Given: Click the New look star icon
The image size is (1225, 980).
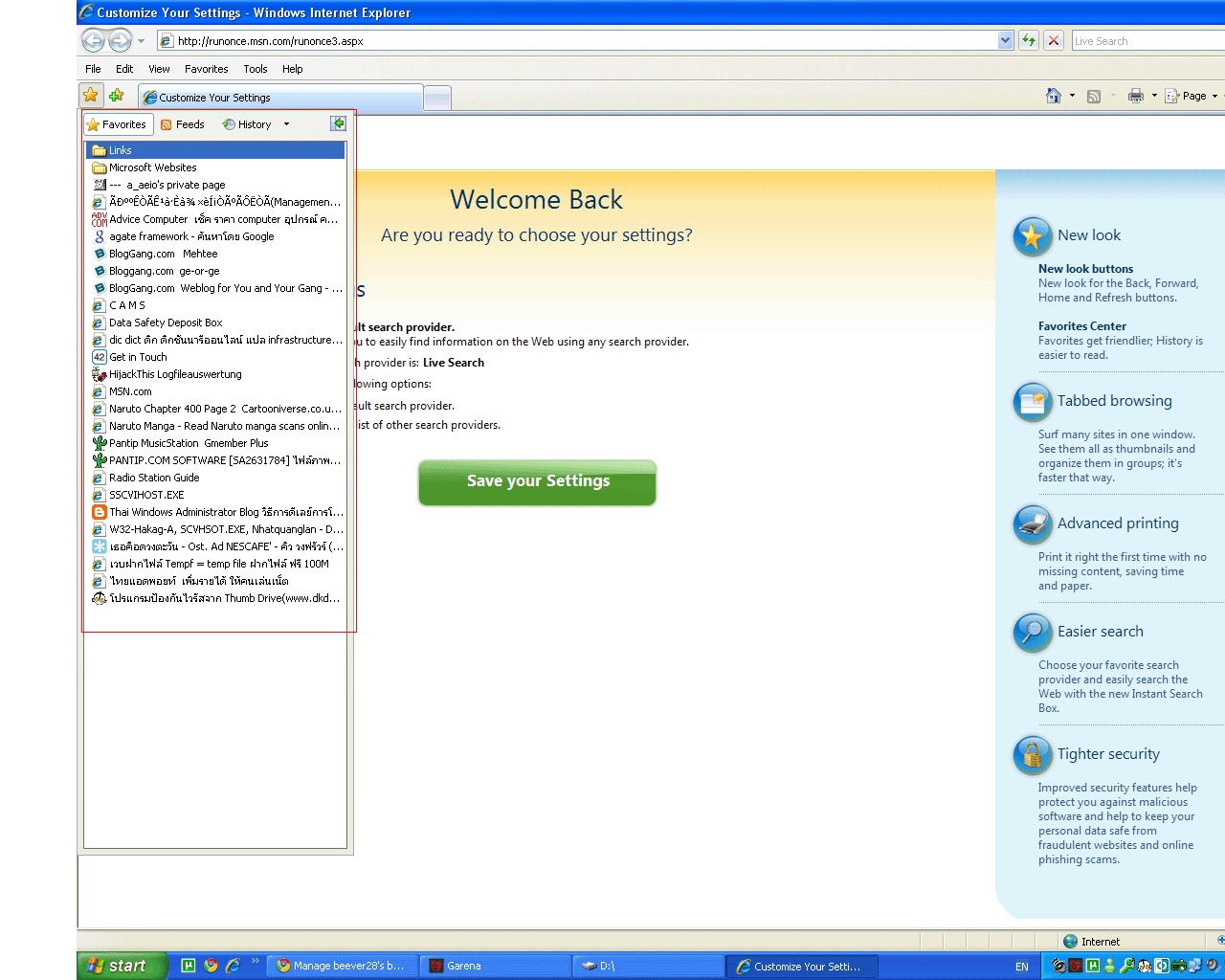Looking at the screenshot, I should [x=1033, y=236].
